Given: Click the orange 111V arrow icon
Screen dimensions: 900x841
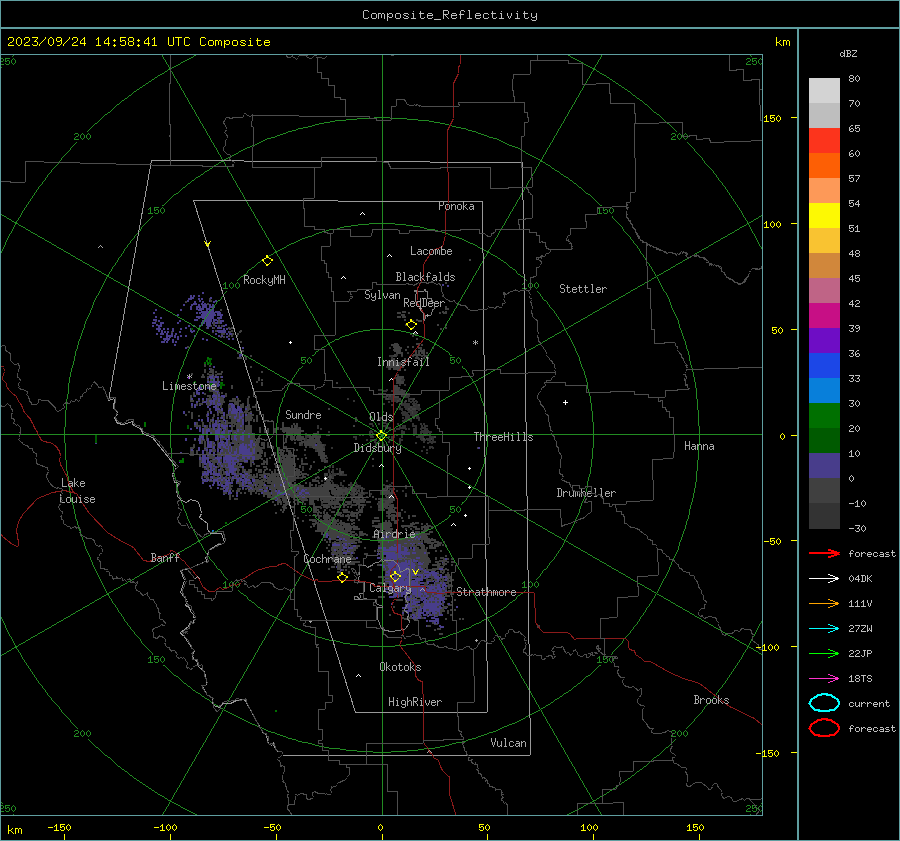Looking at the screenshot, I should coord(824,603).
